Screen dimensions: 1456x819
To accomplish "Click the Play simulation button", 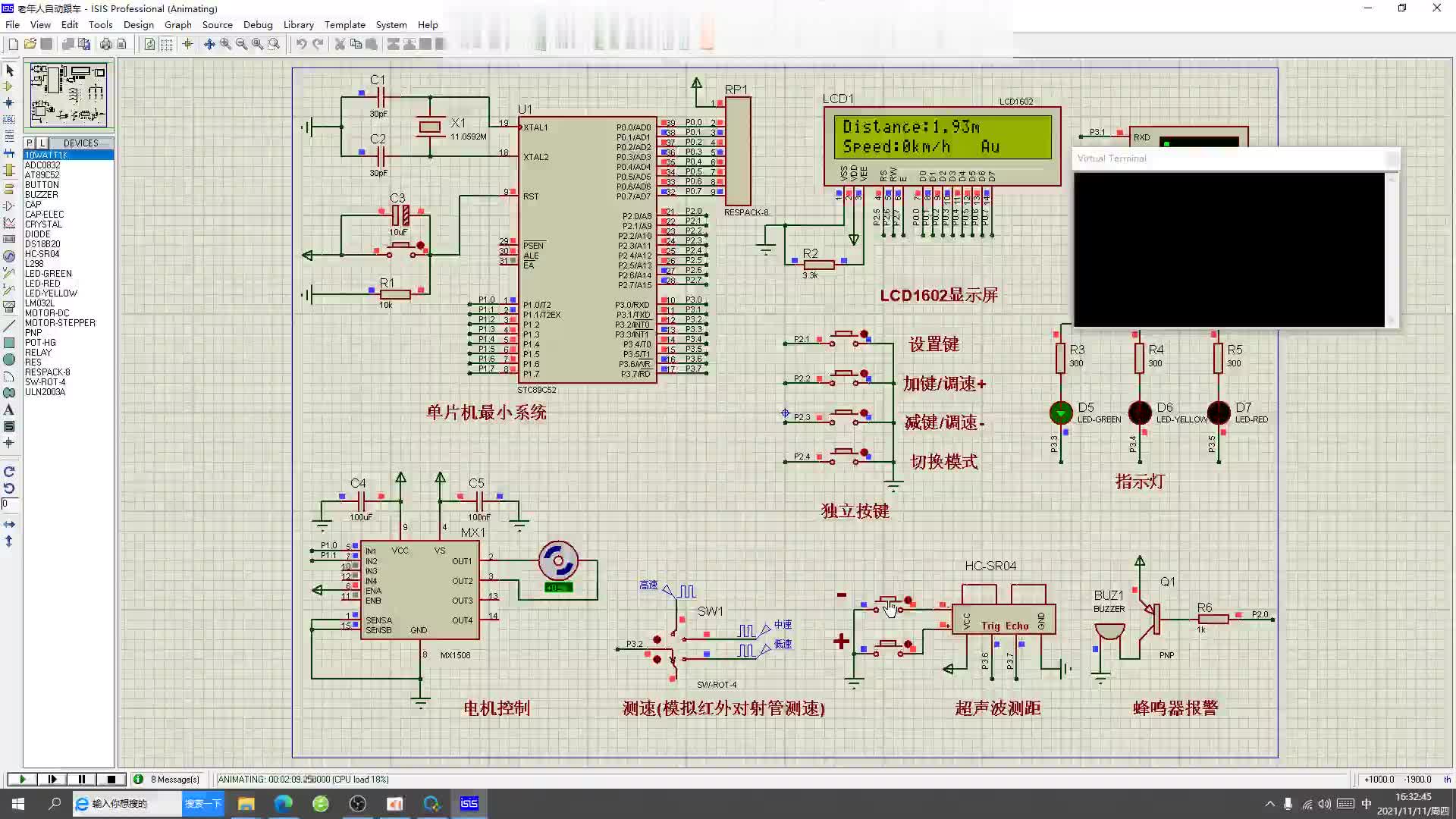I will pos(22,779).
